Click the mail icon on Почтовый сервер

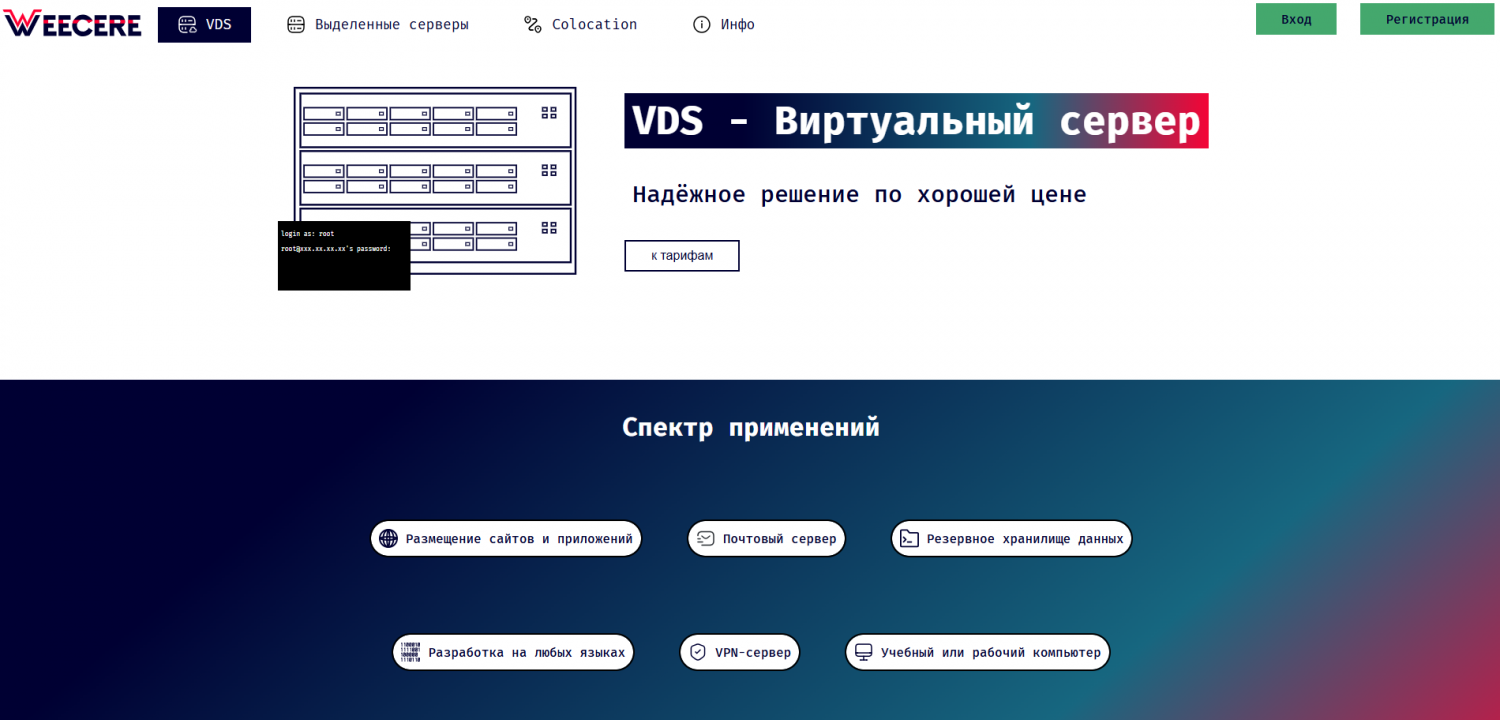[x=706, y=539]
